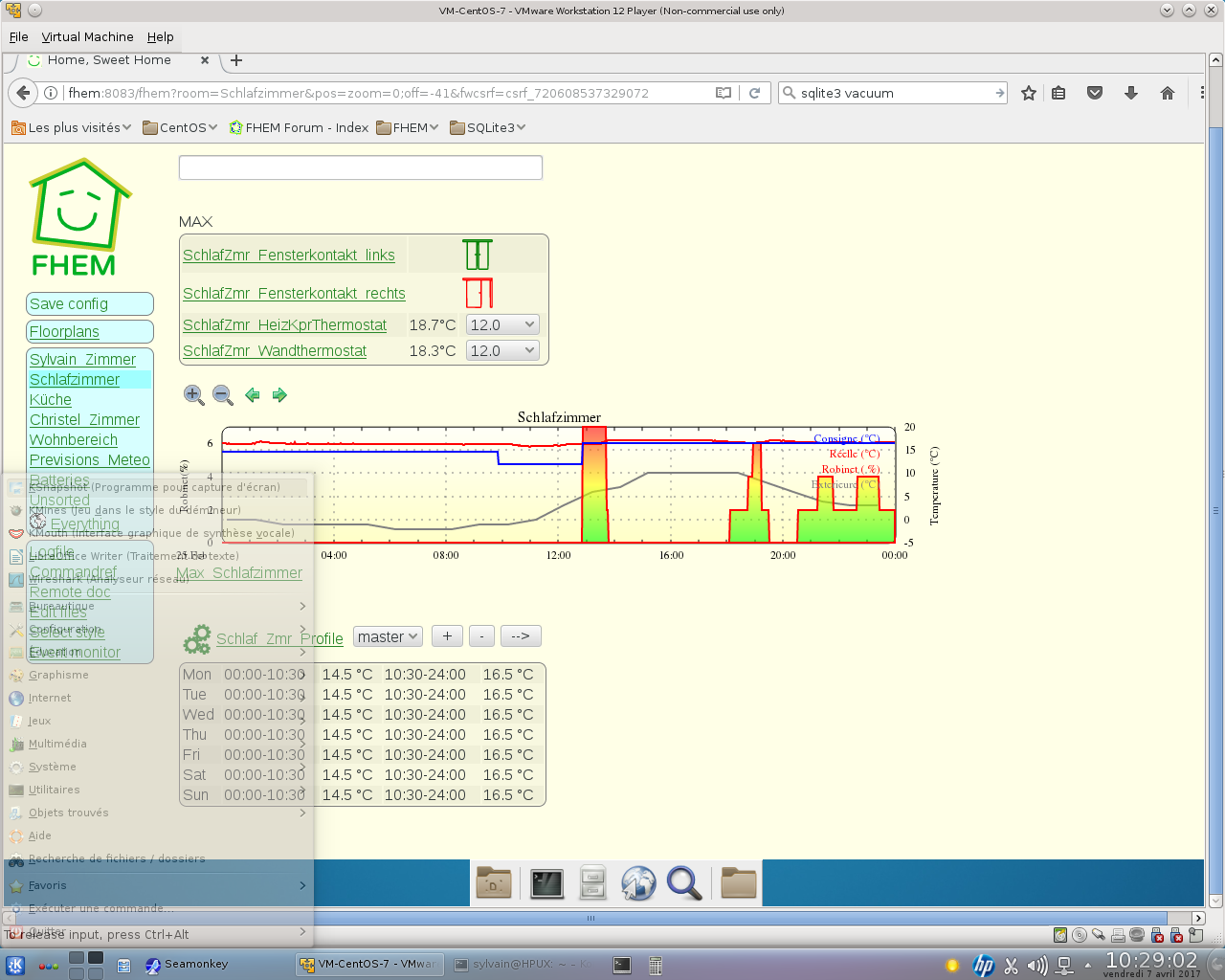
Task: Open the calculator icon on the host taskbar
Action: coord(656,965)
